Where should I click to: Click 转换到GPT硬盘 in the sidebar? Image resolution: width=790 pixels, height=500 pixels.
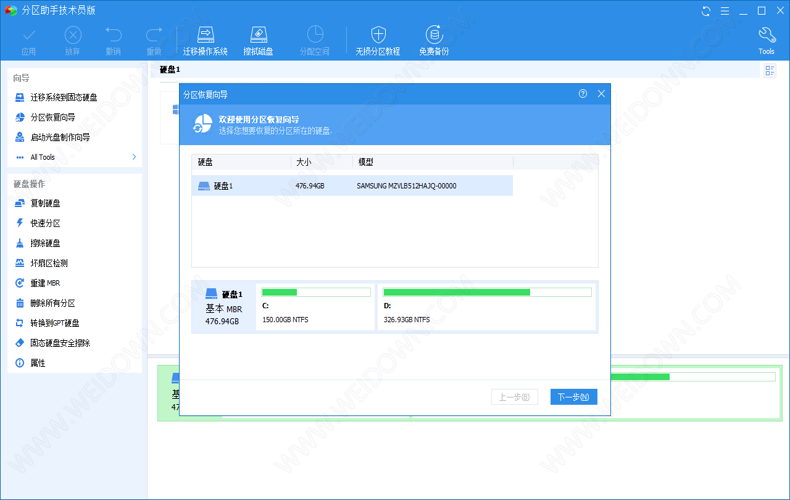click(54, 323)
